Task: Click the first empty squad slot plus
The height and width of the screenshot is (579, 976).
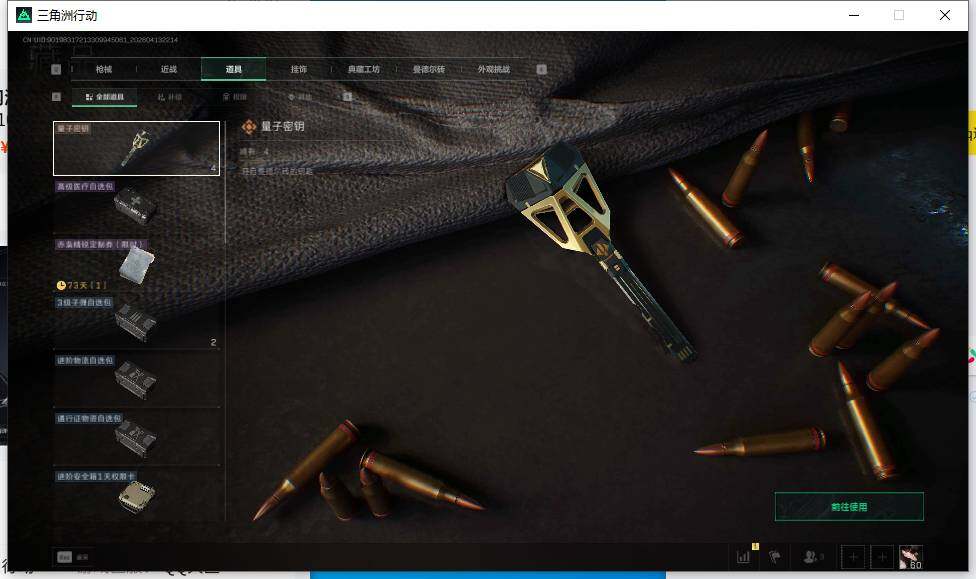Action: click(853, 557)
